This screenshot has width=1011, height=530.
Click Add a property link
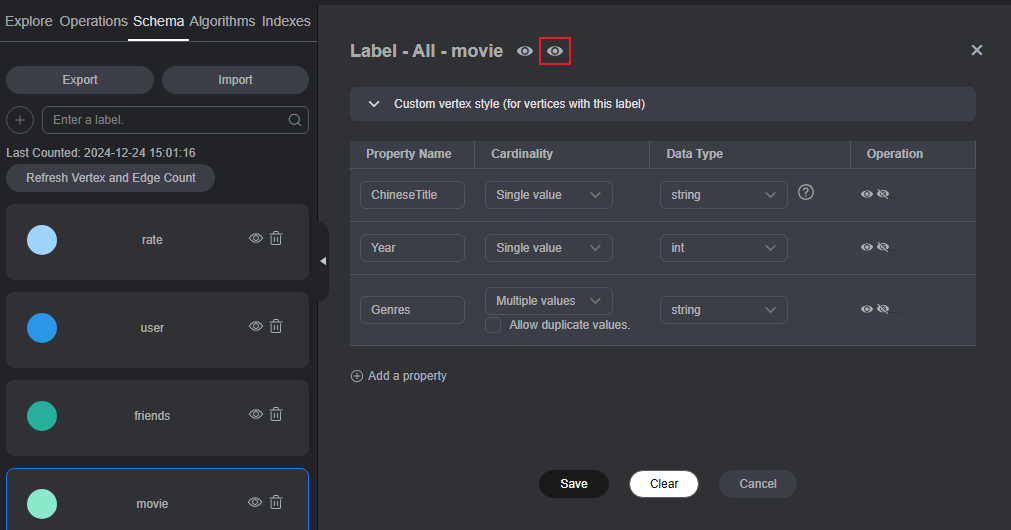tap(407, 376)
